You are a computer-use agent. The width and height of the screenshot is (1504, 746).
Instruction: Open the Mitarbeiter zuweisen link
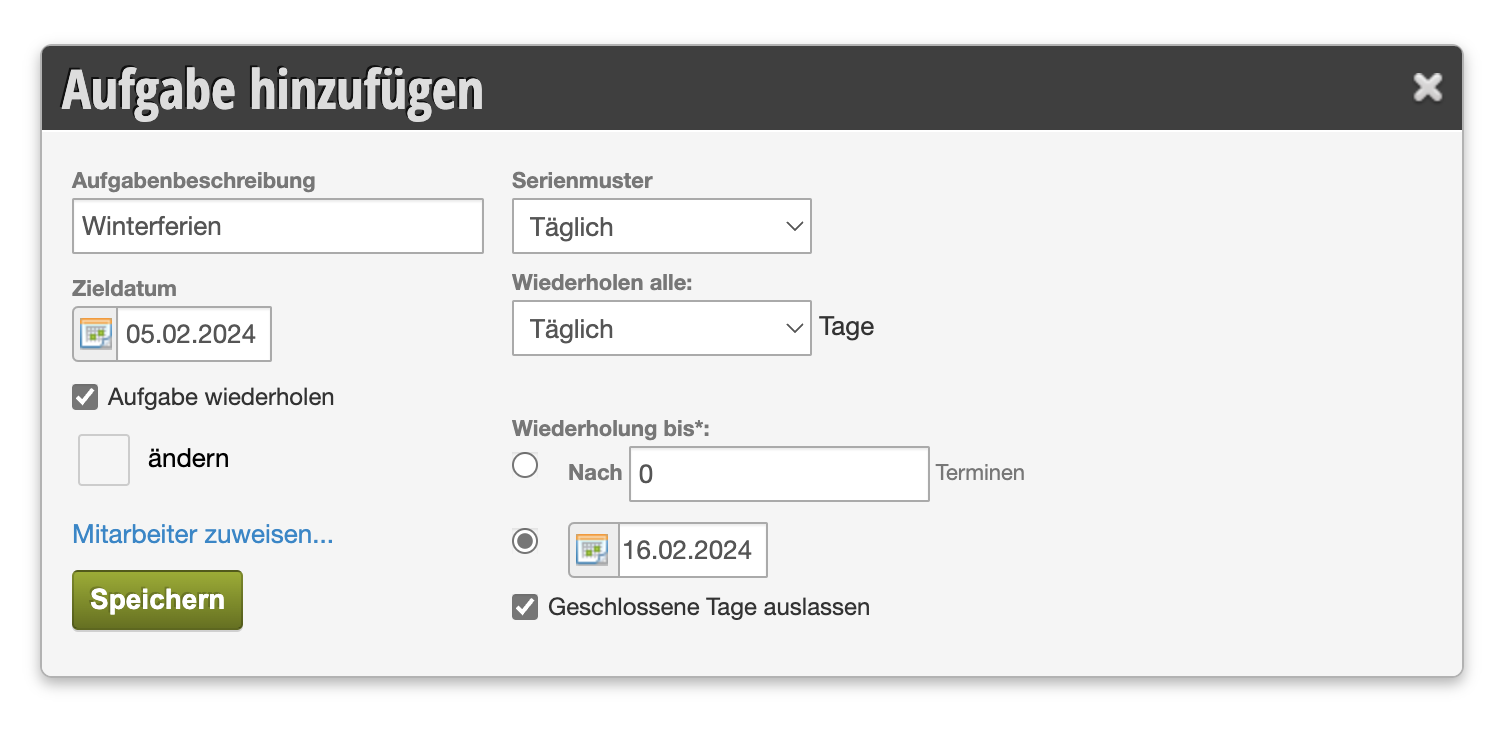click(203, 534)
